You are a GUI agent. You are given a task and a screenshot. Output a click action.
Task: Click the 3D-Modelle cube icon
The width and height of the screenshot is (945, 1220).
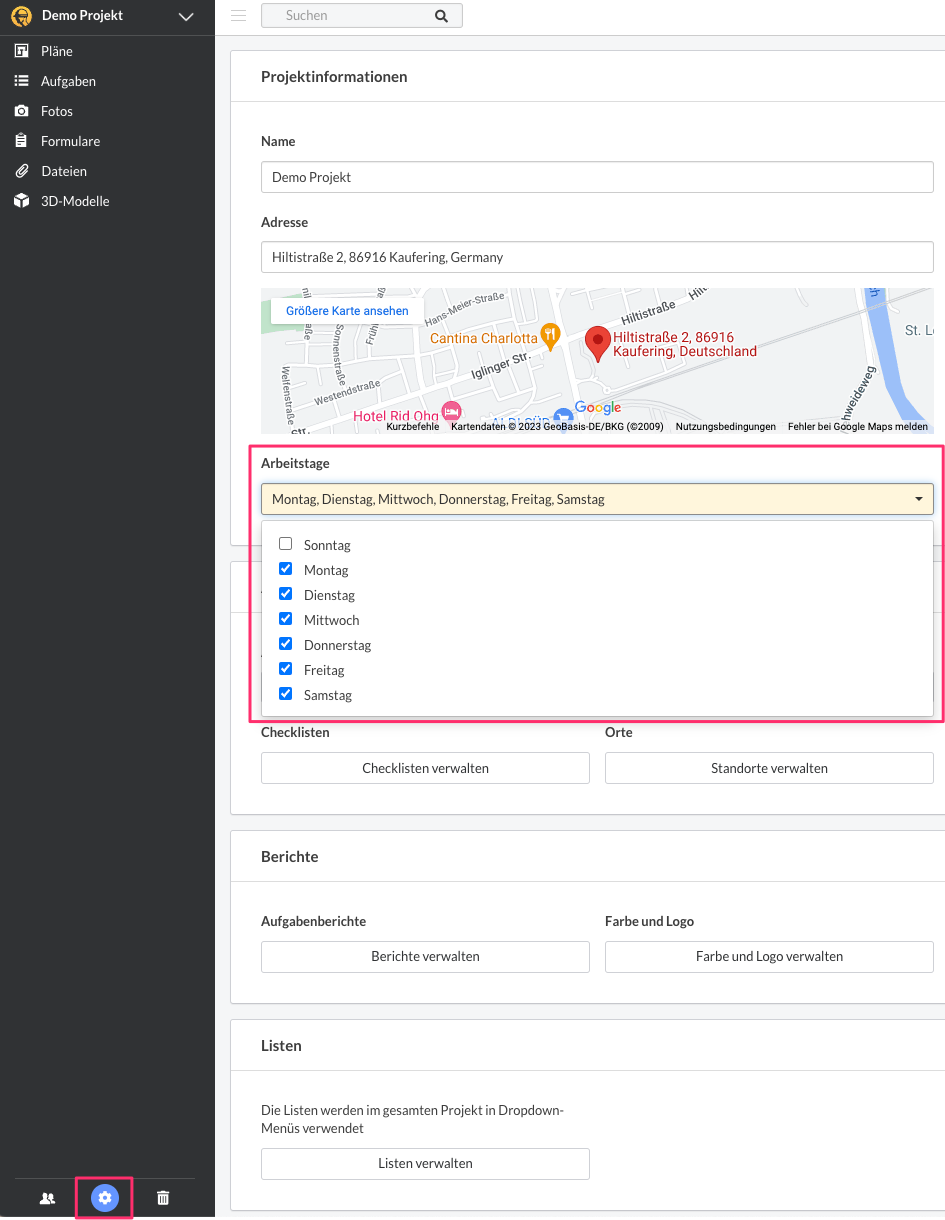21,201
